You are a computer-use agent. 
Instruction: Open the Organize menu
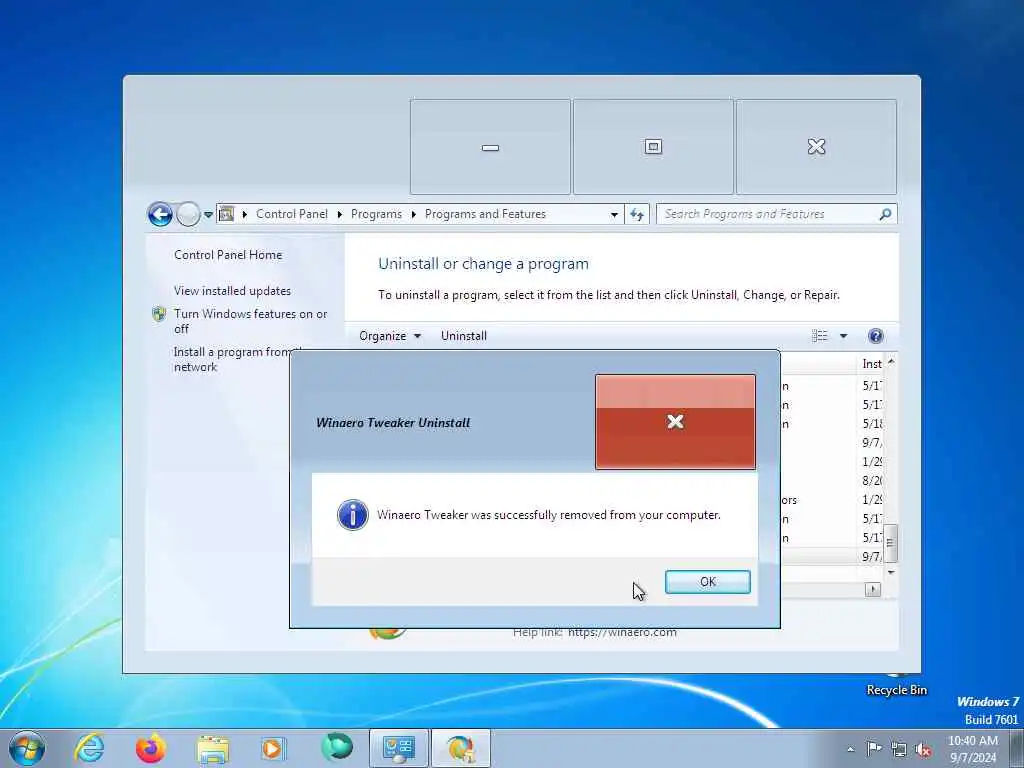[x=390, y=336]
